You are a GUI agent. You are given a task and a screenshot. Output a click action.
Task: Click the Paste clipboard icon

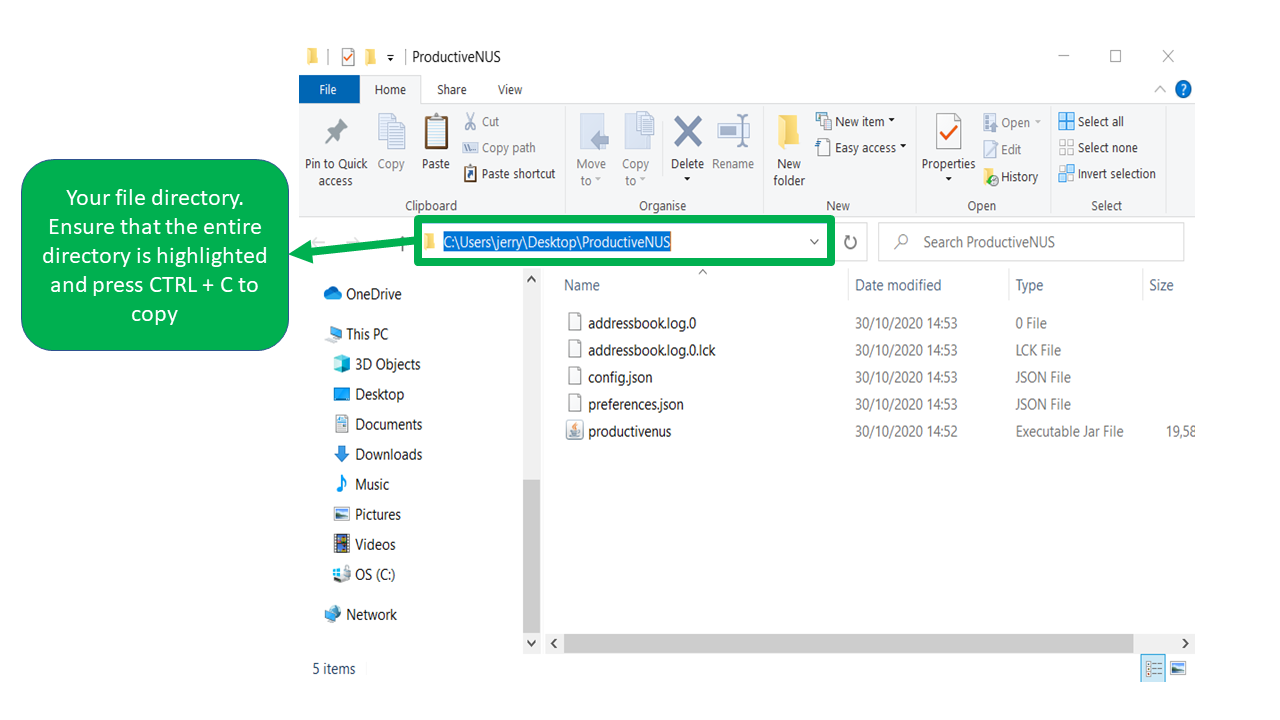pos(436,132)
